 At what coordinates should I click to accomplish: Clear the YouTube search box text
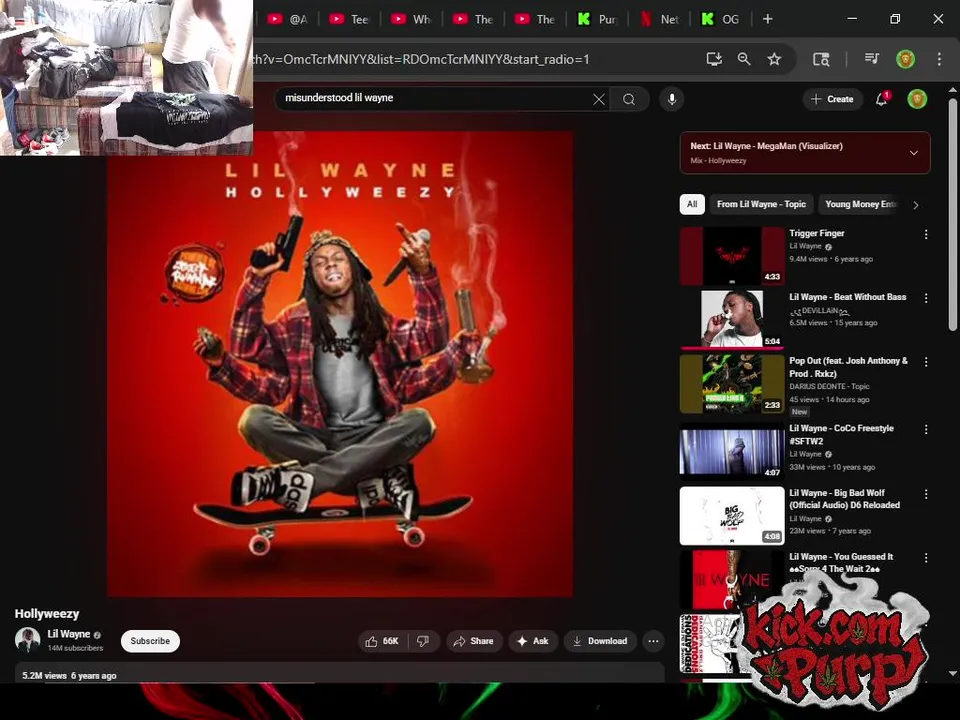[599, 99]
